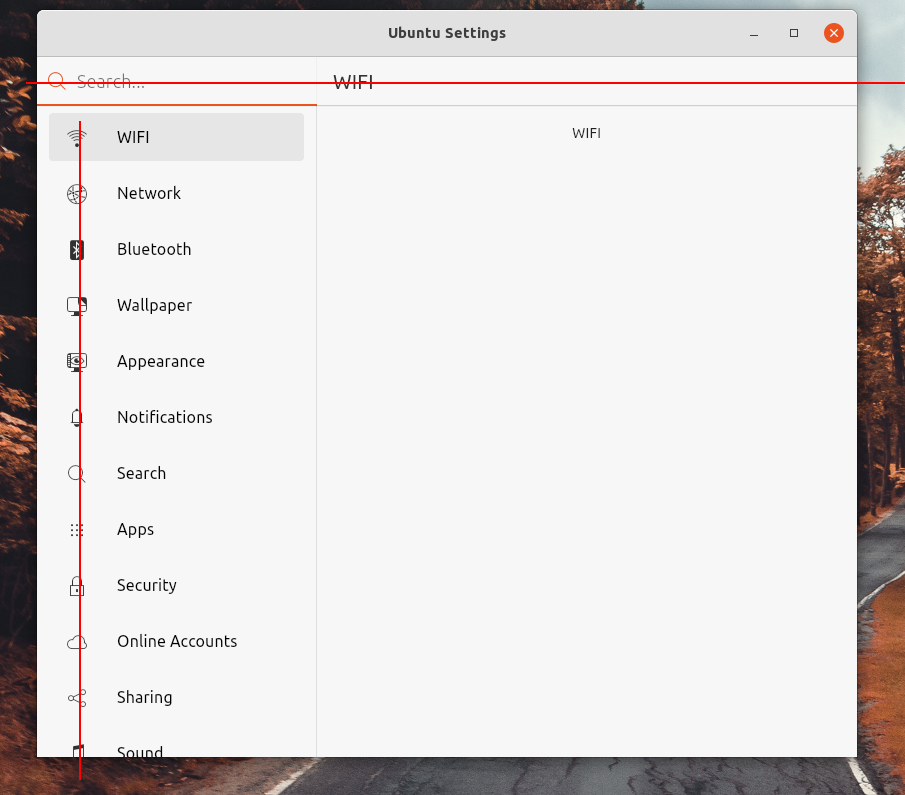Click the Sound speaker icon at bottom

click(77, 750)
